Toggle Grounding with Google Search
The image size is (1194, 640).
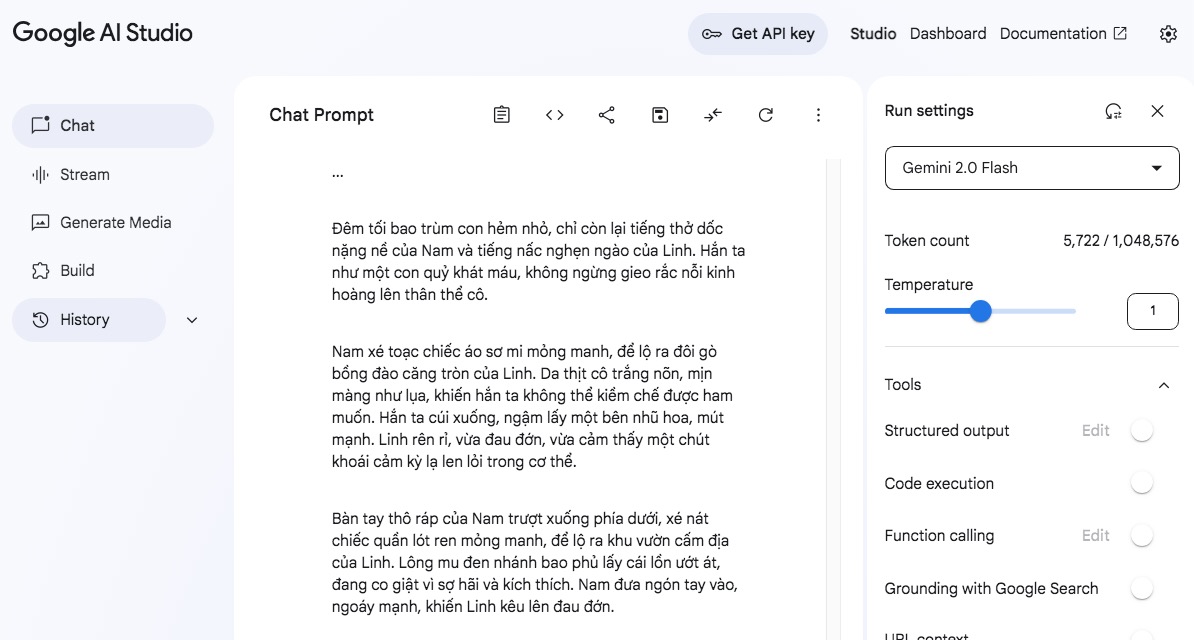click(1141, 589)
